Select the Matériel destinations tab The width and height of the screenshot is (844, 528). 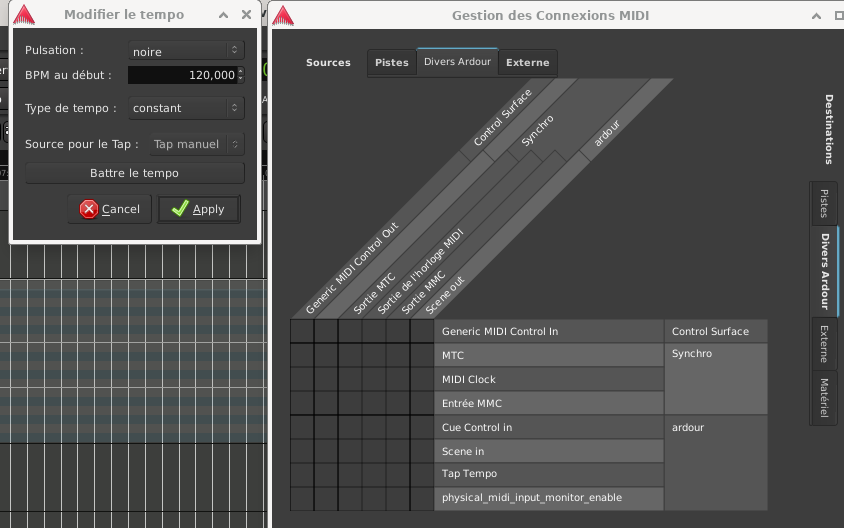(823, 398)
